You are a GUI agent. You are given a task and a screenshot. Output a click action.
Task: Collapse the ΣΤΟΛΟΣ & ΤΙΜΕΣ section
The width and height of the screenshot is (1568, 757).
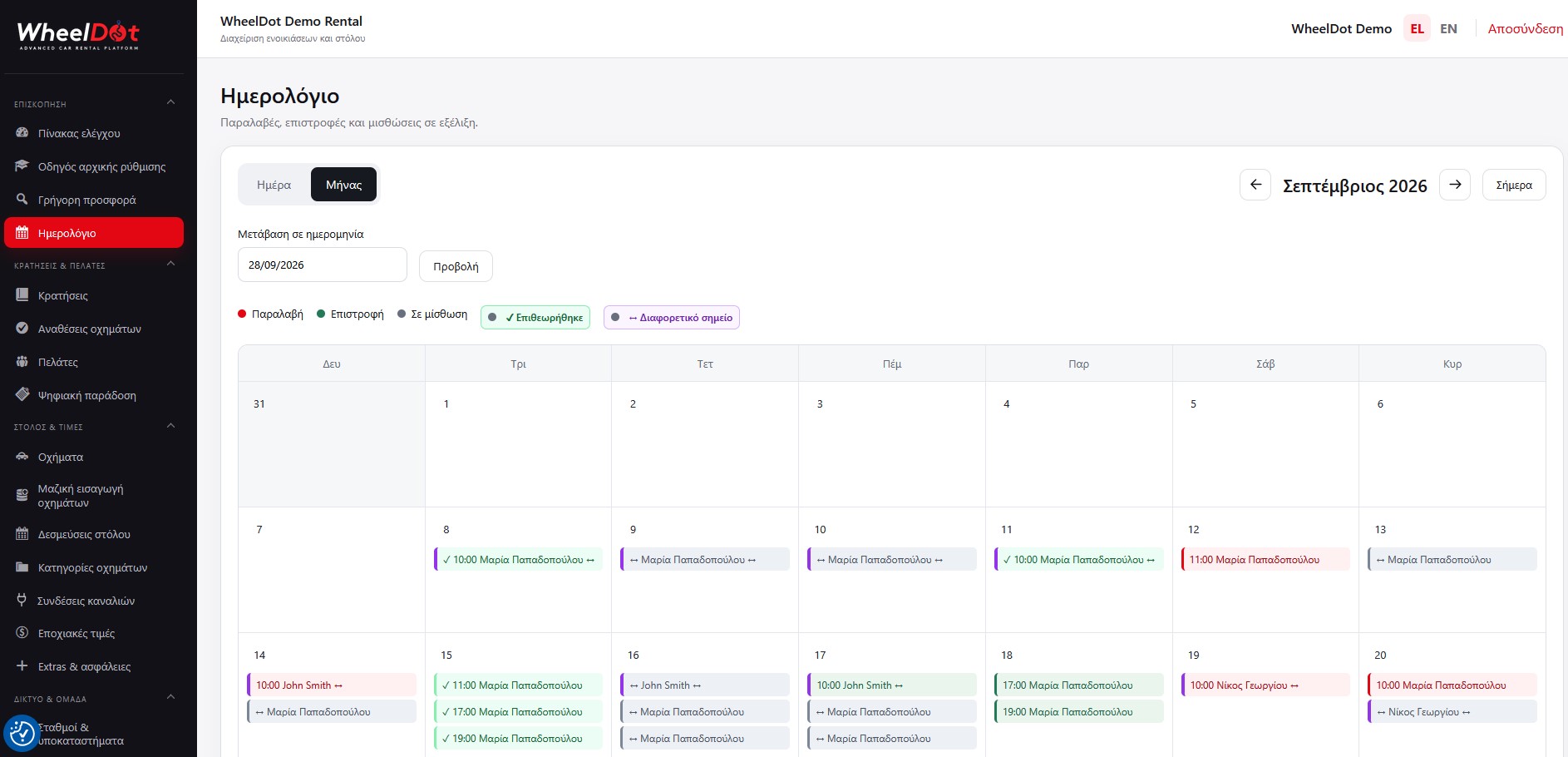tap(170, 426)
